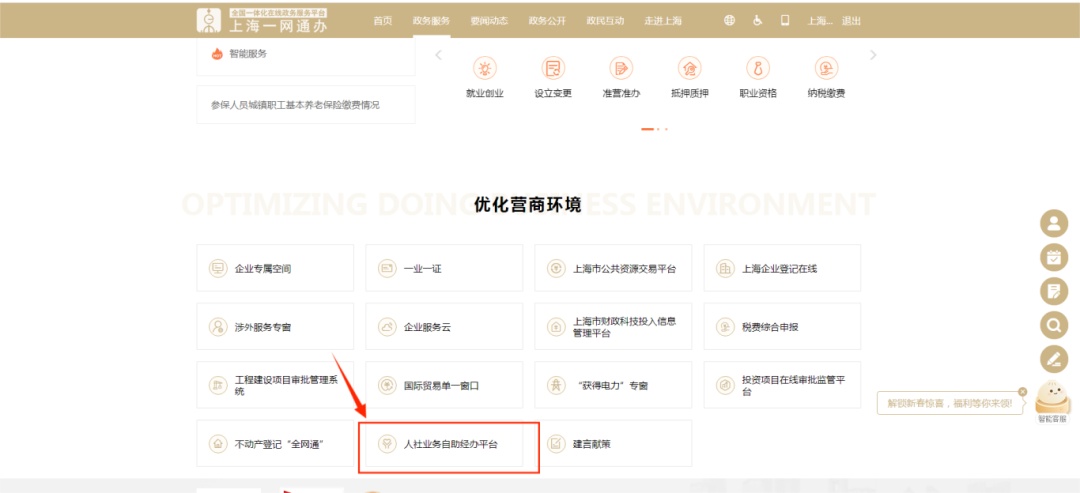1080x493 pixels.
Task: Click the wheelchair accessibility icon
Action: pyautogui.click(x=757, y=21)
